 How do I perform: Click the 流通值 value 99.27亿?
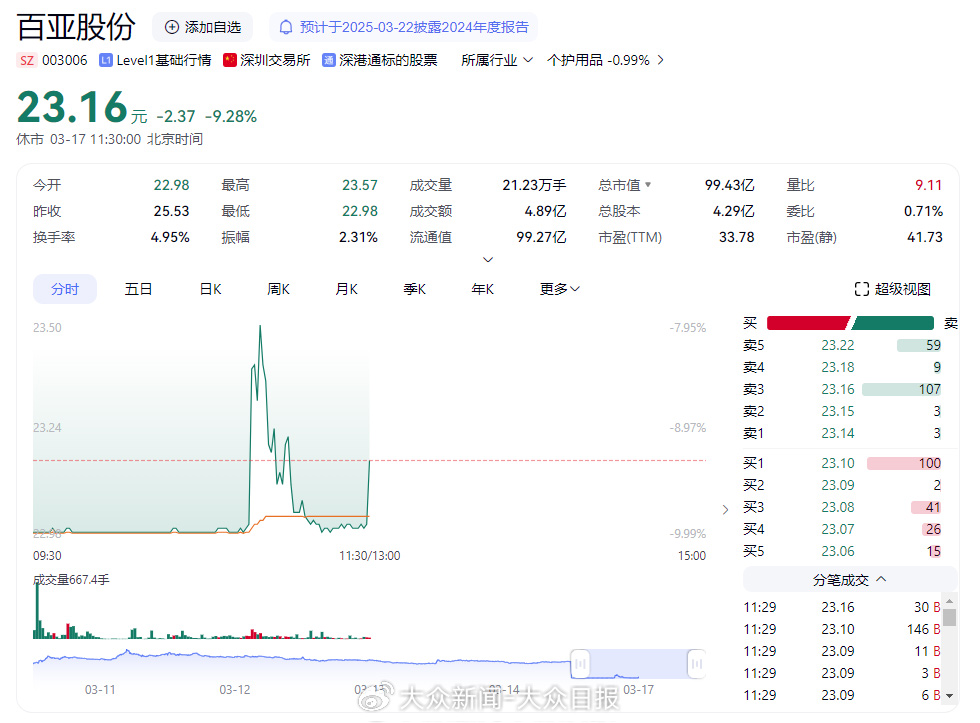541,237
